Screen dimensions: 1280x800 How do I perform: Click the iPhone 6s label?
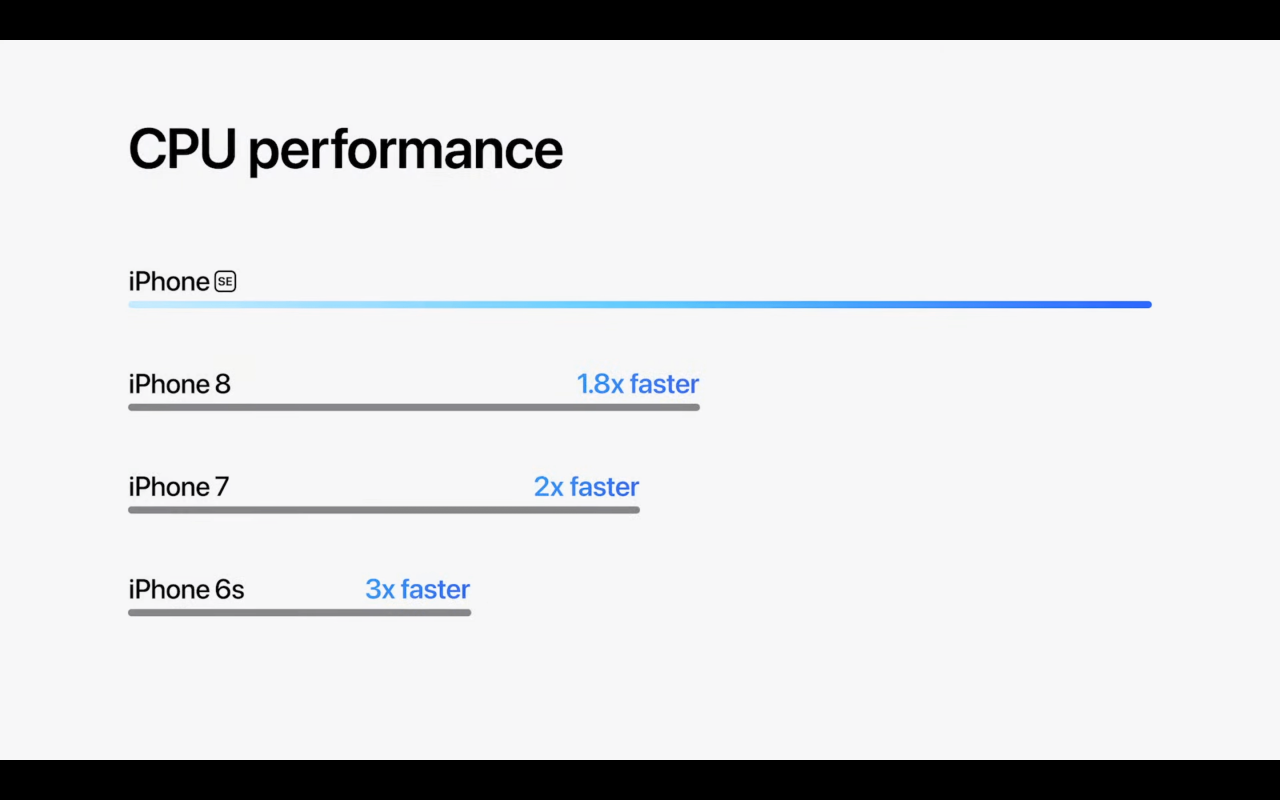[x=186, y=590]
